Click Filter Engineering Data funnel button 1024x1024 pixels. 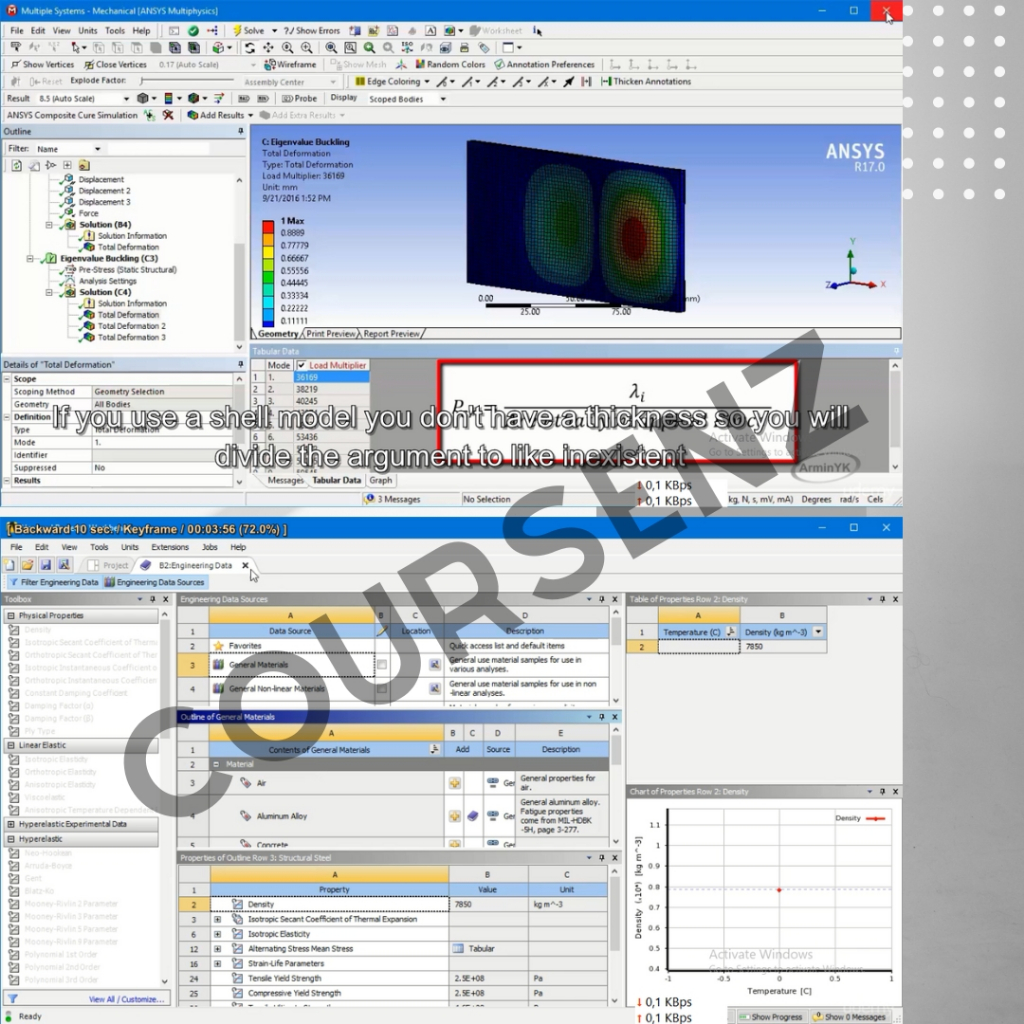tap(54, 583)
